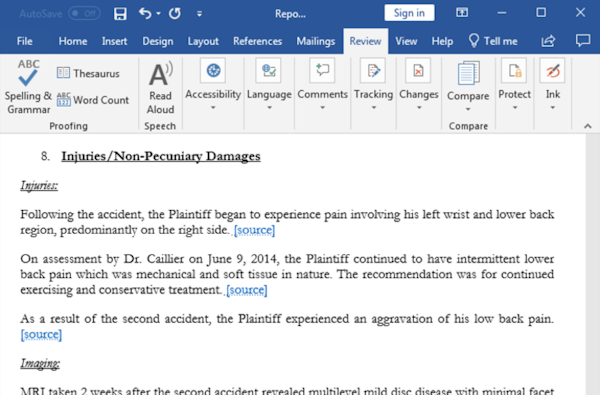This screenshot has height=395, width=600.
Task: Undo the last action
Action: pyautogui.click(x=145, y=14)
